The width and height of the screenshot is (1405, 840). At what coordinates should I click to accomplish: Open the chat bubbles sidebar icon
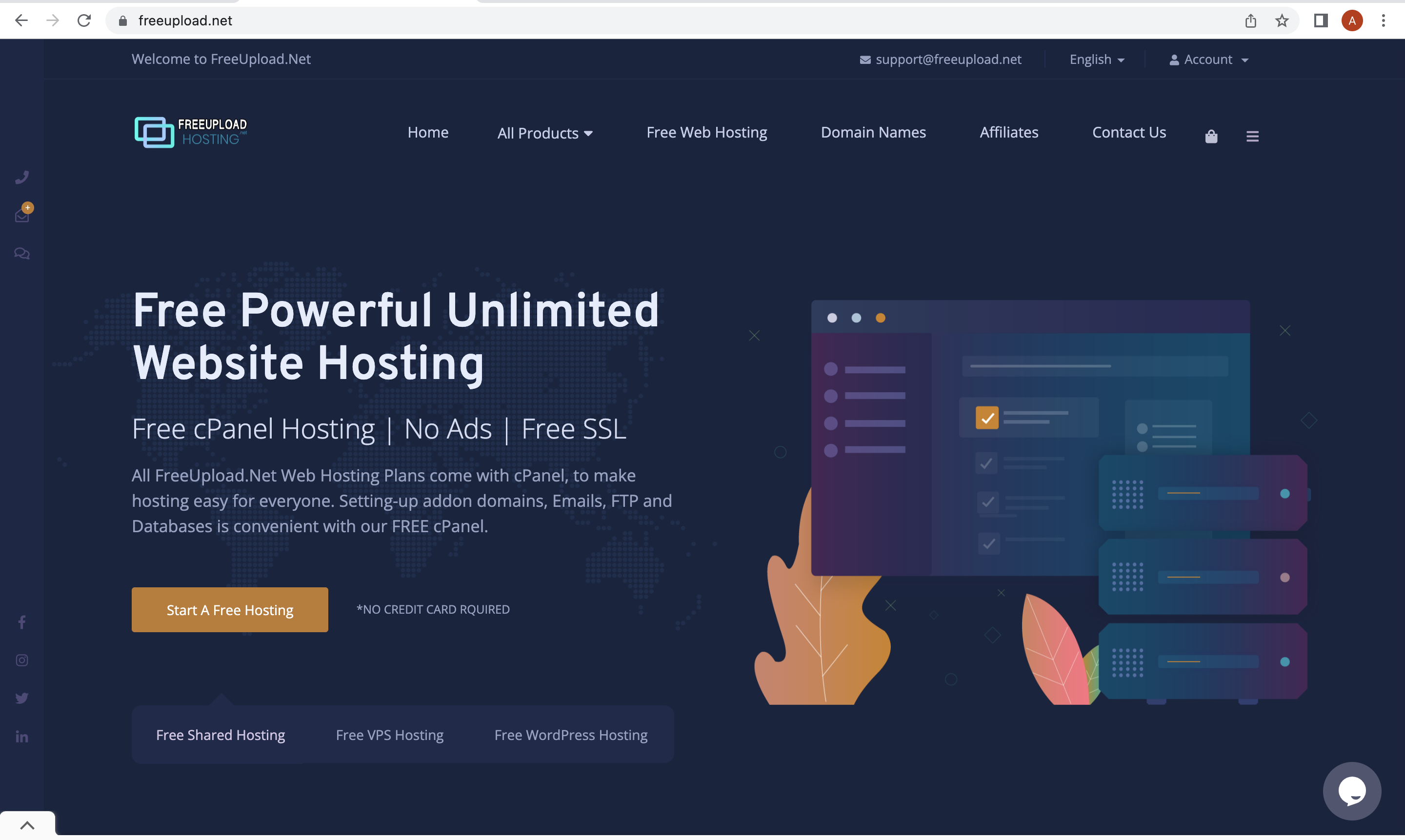(x=22, y=253)
